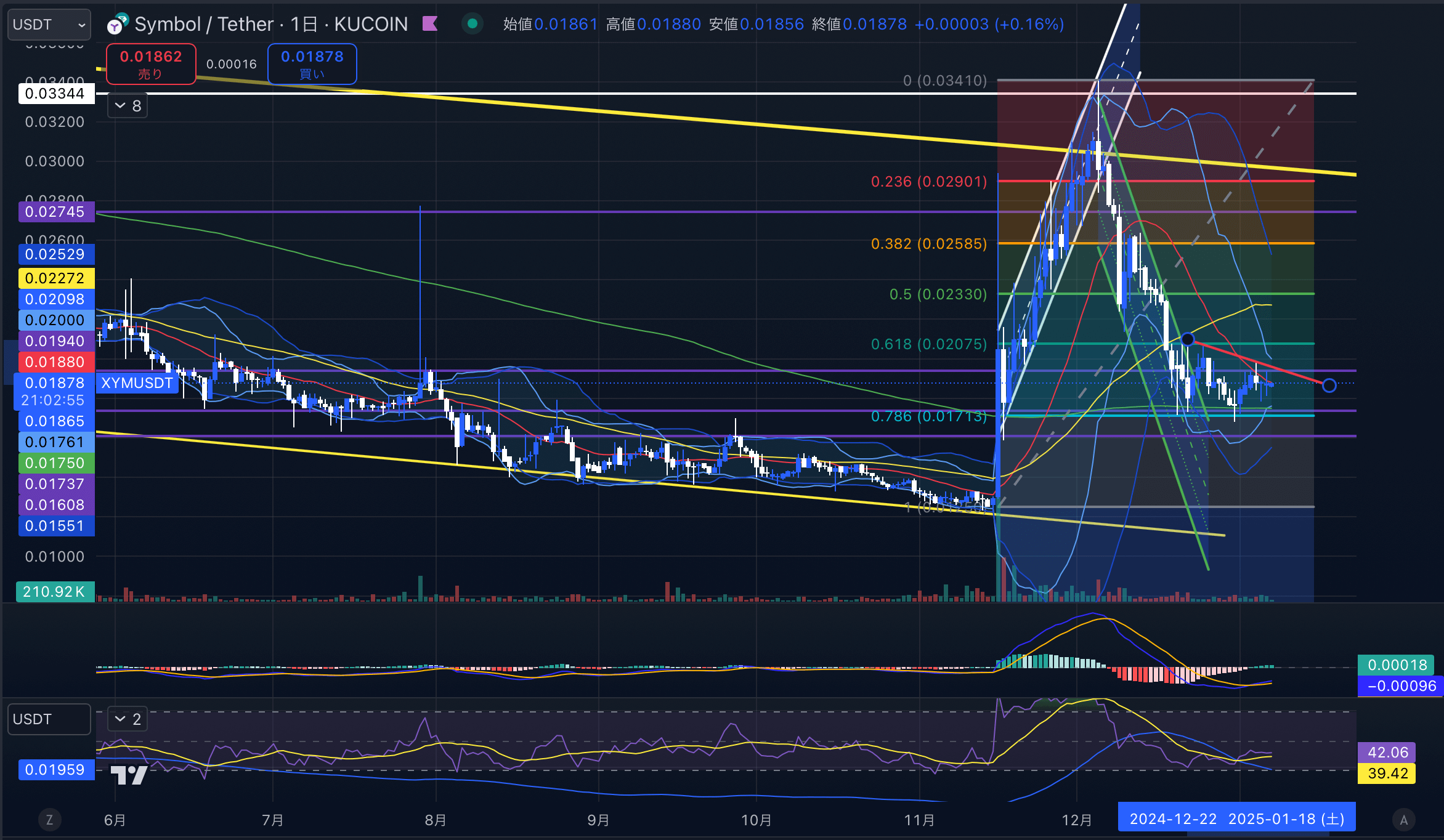Click the 6月 time axis label
This screenshot has width=1444, height=840.
pos(115,820)
